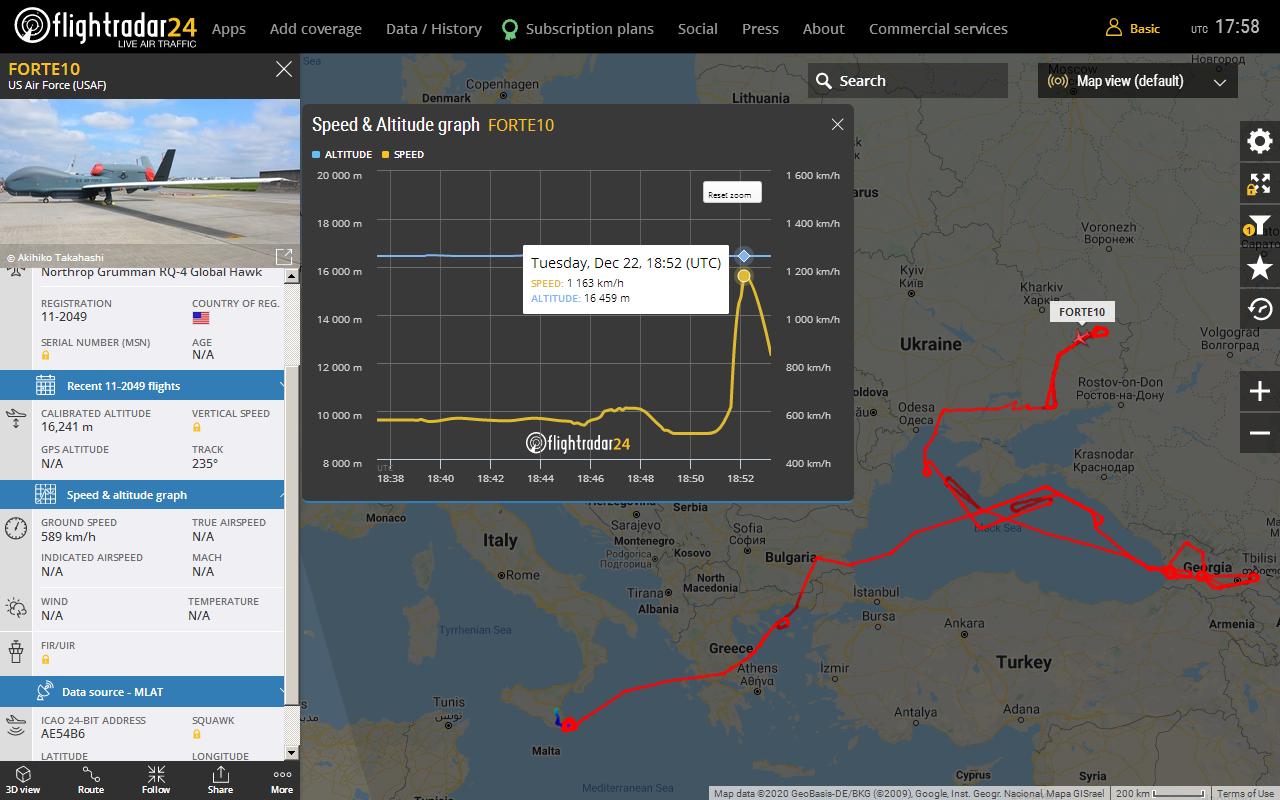Click the FORTE10 map label
The image size is (1280, 800).
[x=1082, y=312]
